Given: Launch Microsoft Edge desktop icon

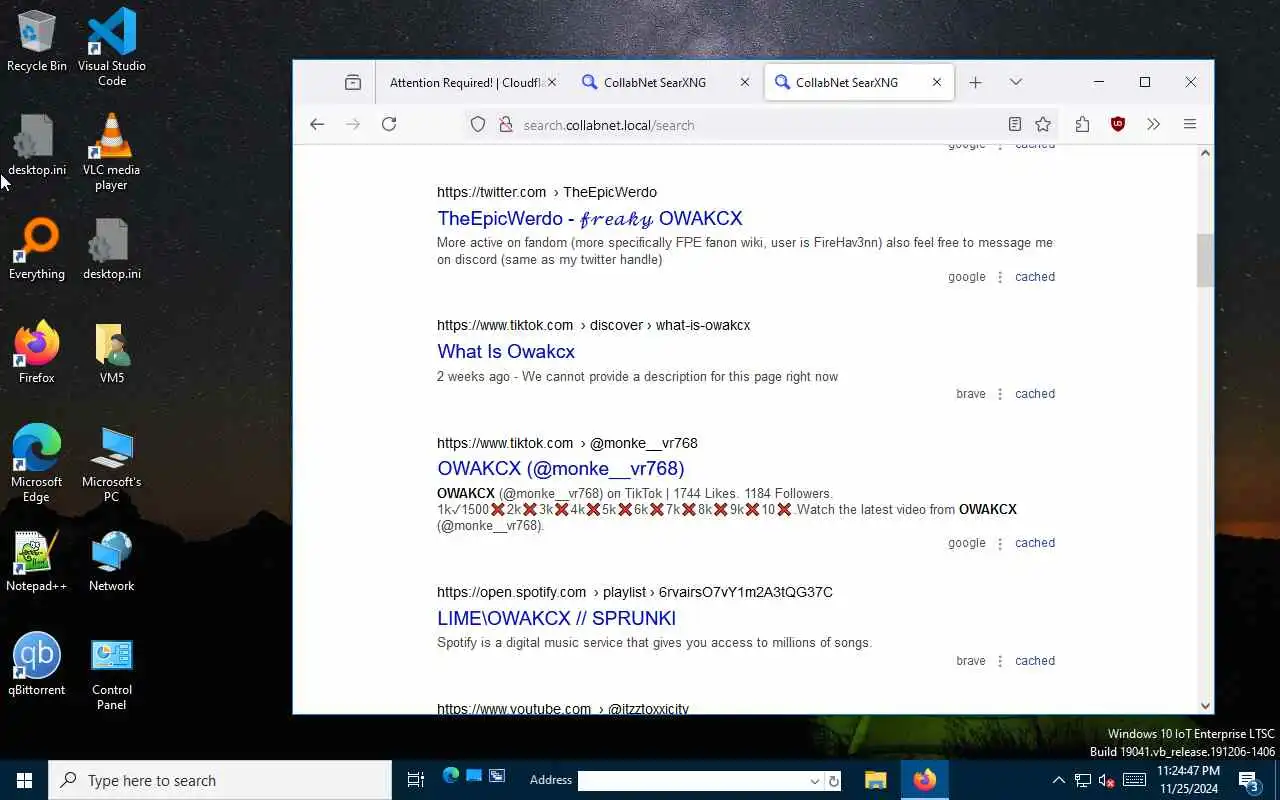Looking at the screenshot, I should tap(36, 464).
